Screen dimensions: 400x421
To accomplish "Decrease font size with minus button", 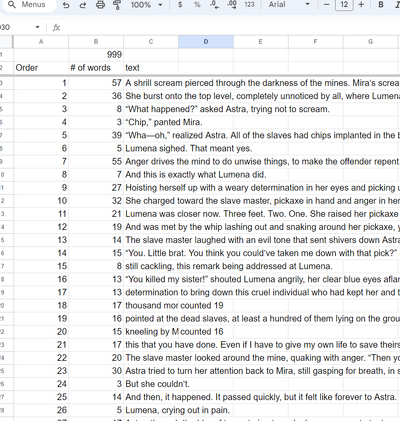I will (x=327, y=5).
